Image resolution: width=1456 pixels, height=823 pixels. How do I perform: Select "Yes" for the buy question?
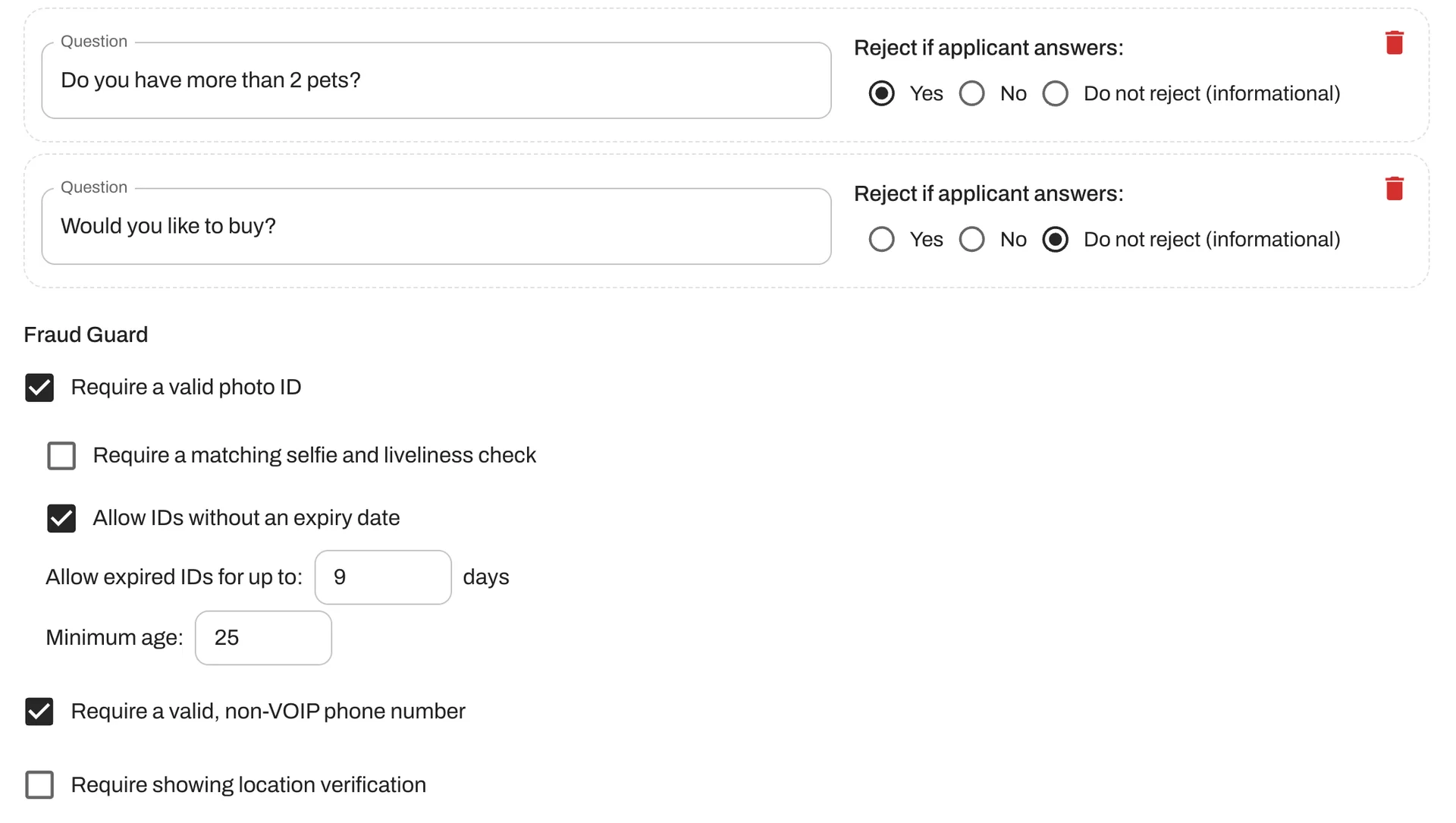click(x=881, y=239)
